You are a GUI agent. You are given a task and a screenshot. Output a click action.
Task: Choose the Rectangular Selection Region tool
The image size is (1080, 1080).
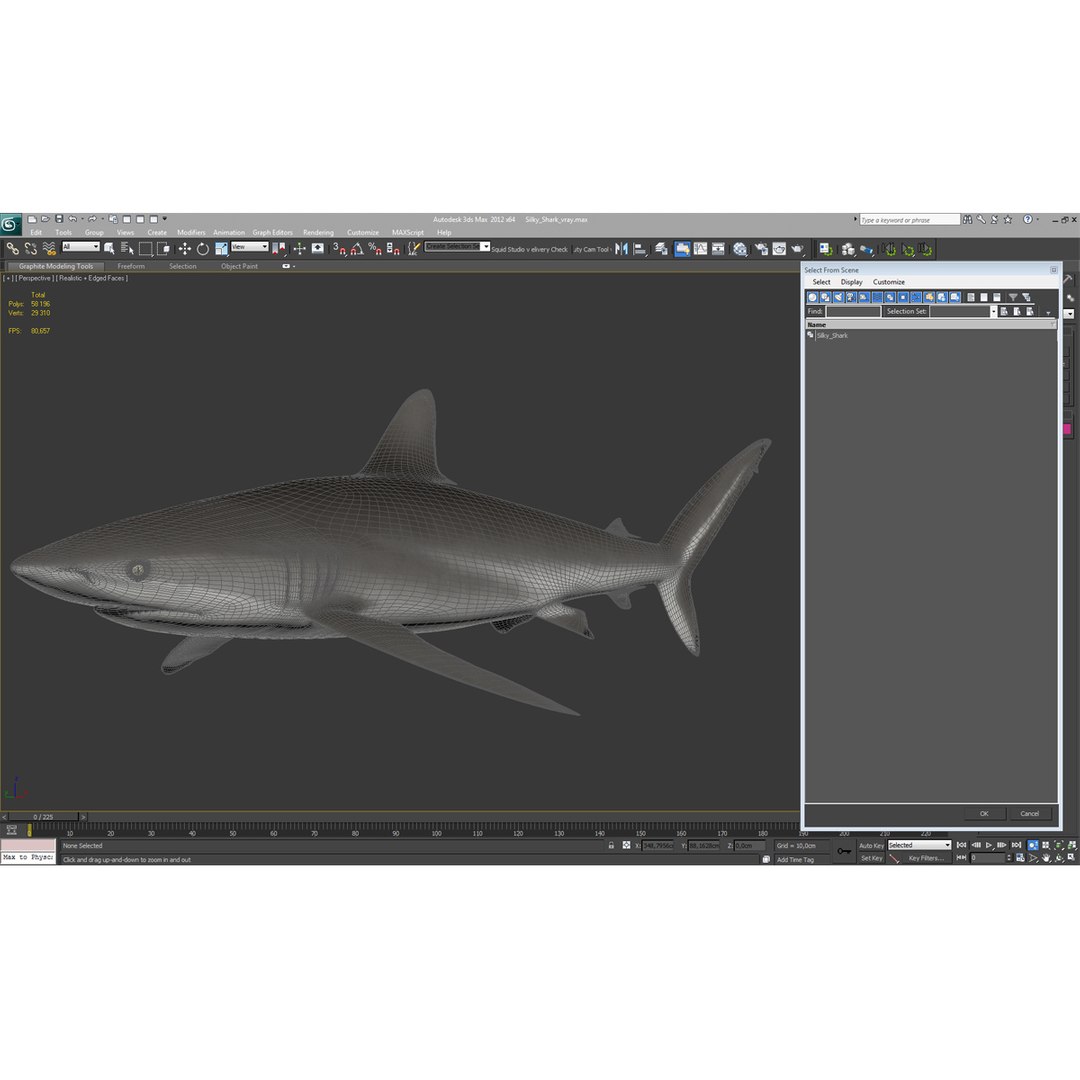point(145,249)
